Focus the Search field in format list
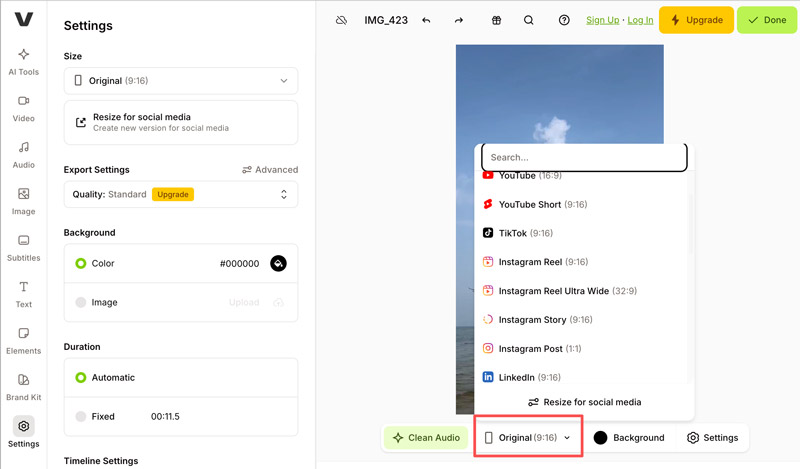Screen dimensions: 800x469 (584, 157)
